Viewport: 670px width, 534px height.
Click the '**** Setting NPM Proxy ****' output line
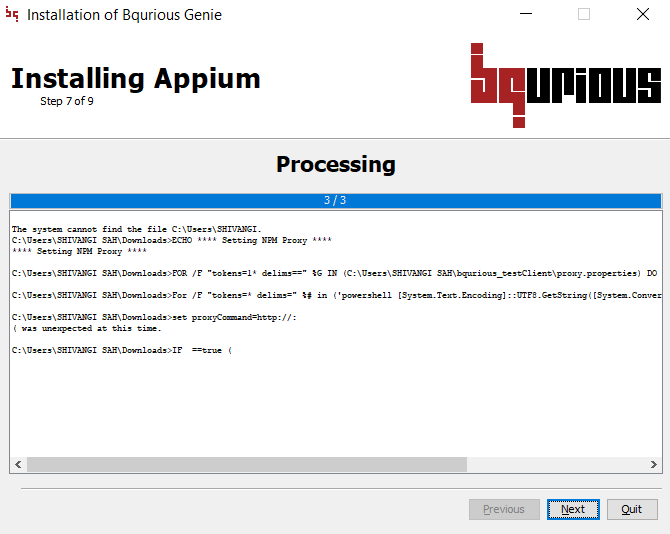[79, 251]
